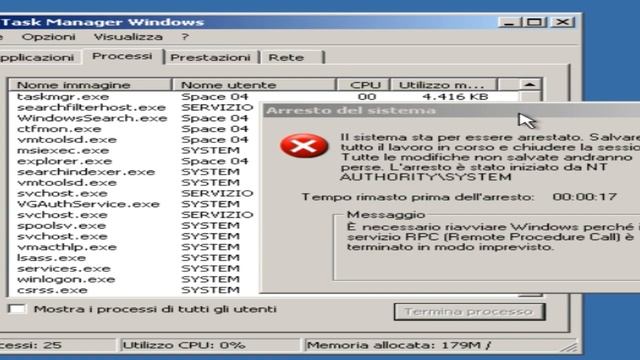The width and height of the screenshot is (640, 360).
Task: Click the 4.416 KB memory value
Action: click(455, 97)
